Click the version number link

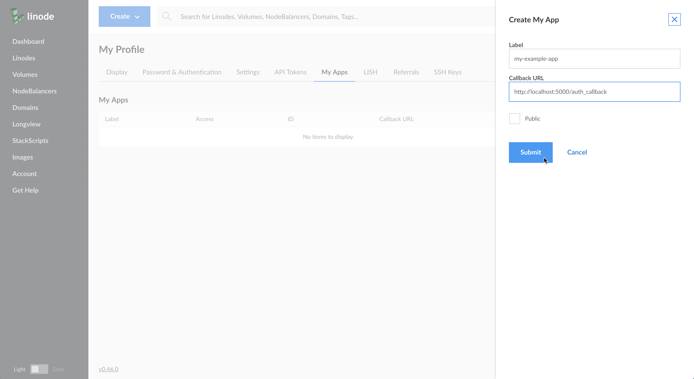click(108, 369)
